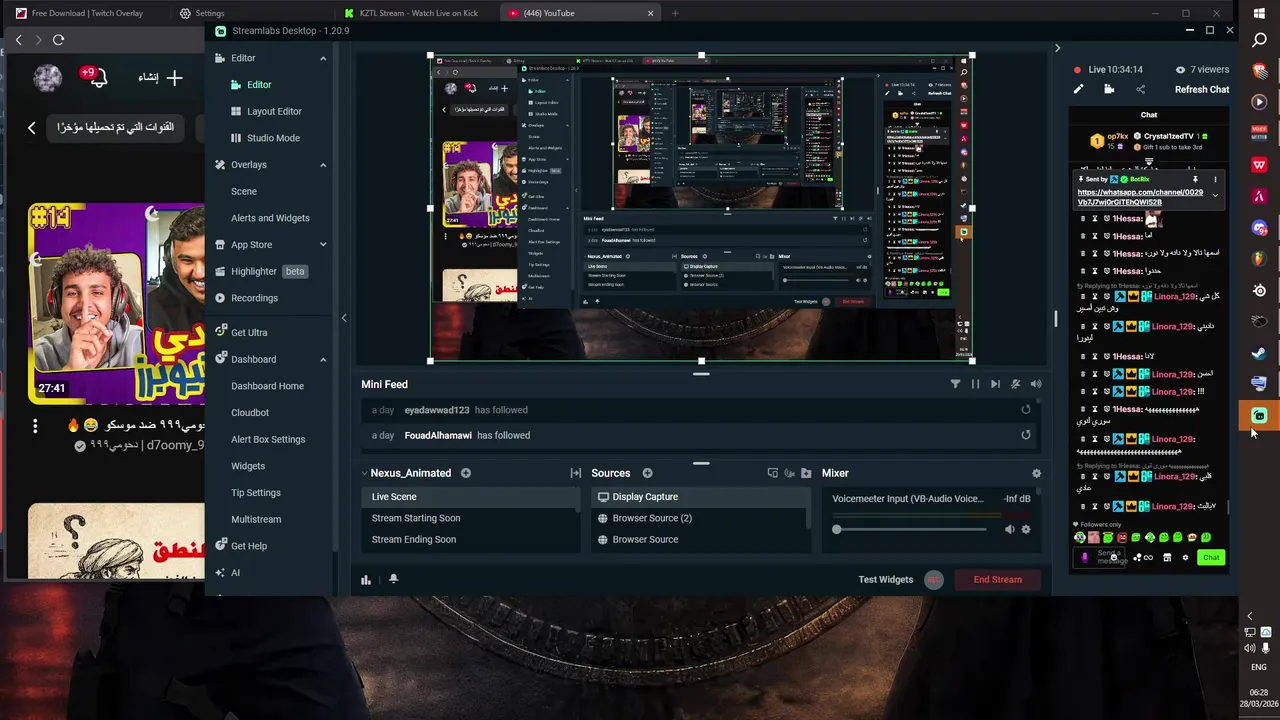Select the Stream Ending Soon scene
Image resolution: width=1280 pixels, height=720 pixels.
point(470,540)
